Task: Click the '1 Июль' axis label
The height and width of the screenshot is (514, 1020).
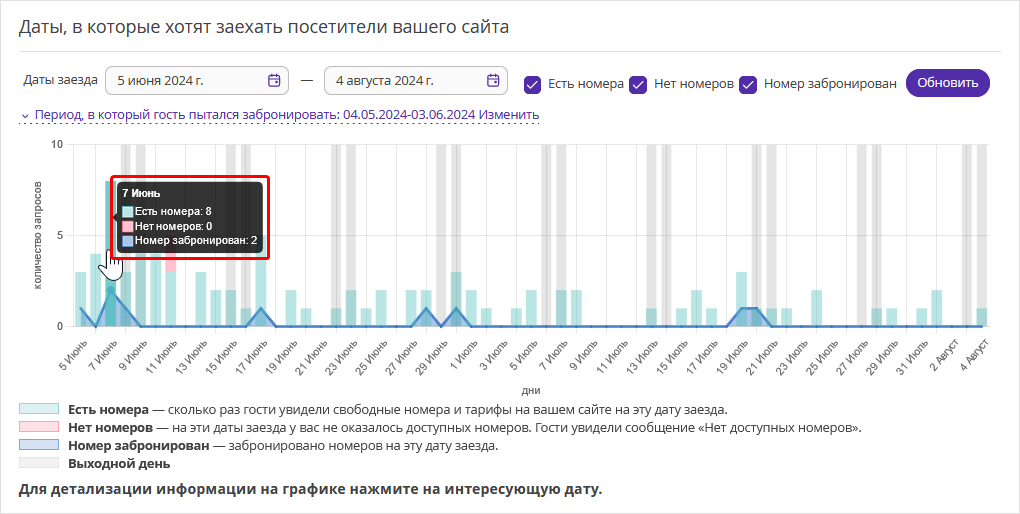Action: coord(463,355)
